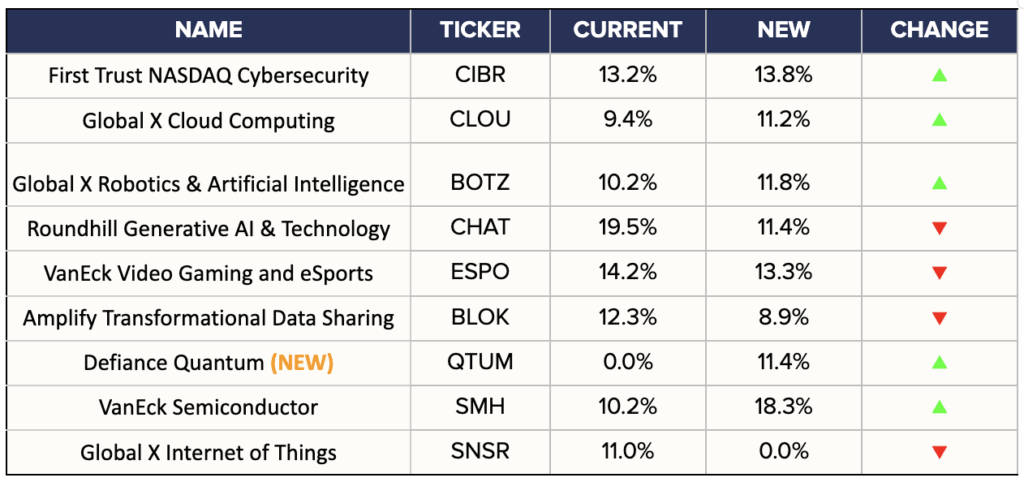Select the orange (NEW) label beside Defiance Quantum
This screenshot has height=482, width=1024.
pos(301,363)
